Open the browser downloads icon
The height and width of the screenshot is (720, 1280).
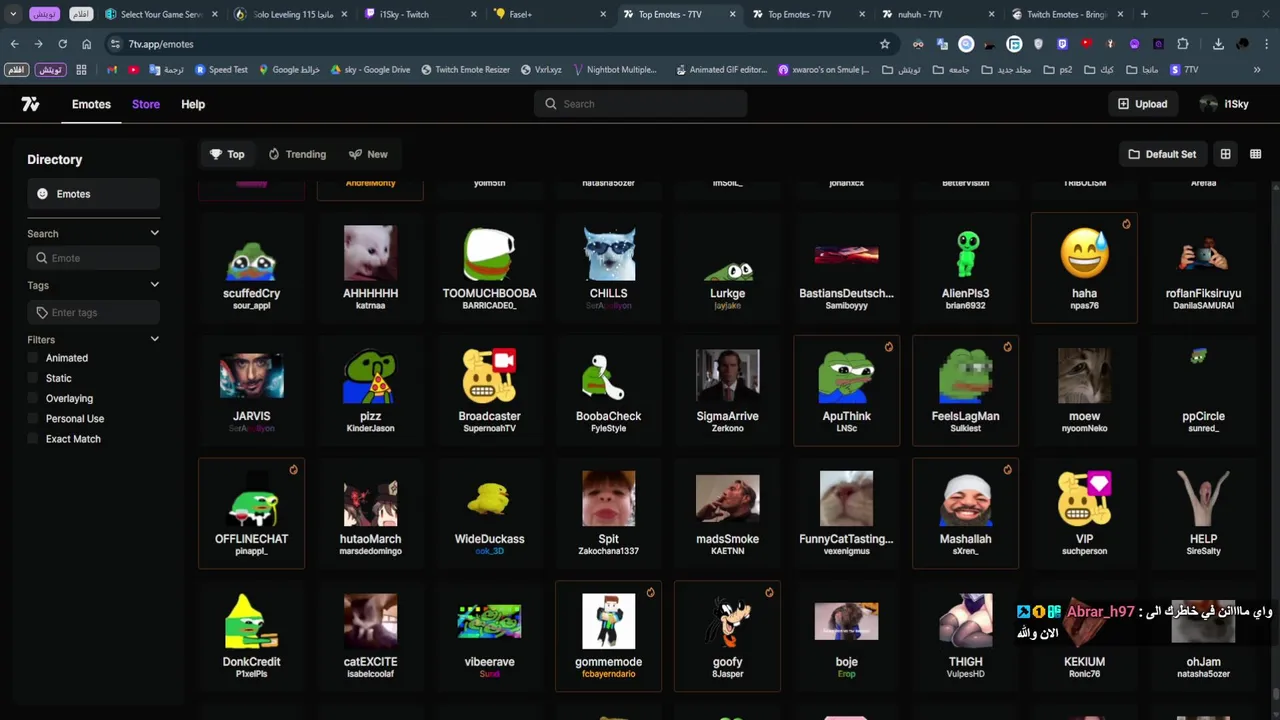pyautogui.click(x=1218, y=44)
